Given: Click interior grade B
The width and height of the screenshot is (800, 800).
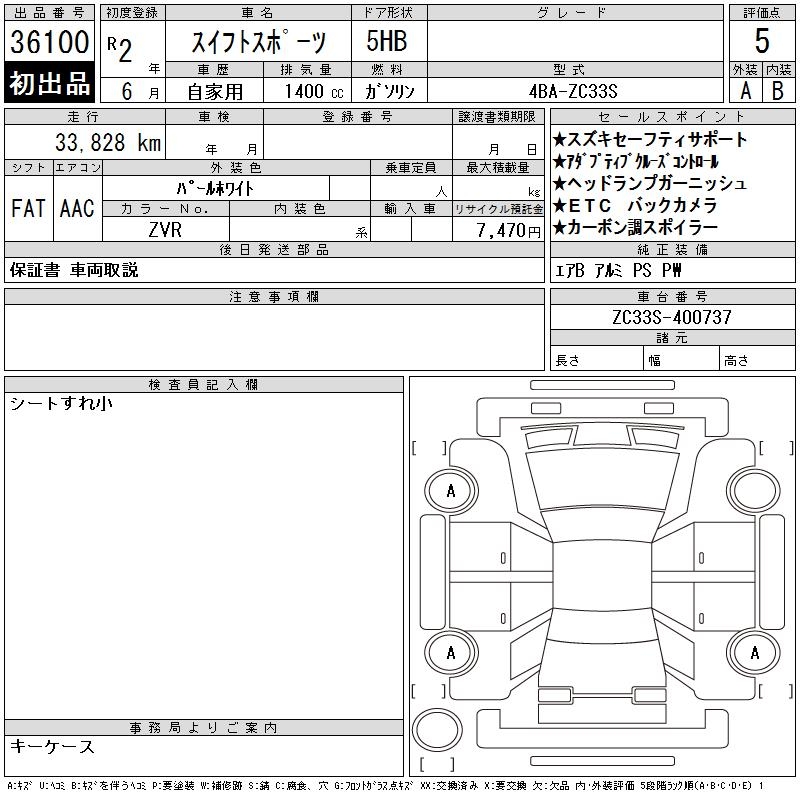Looking at the screenshot, I should tap(778, 91).
